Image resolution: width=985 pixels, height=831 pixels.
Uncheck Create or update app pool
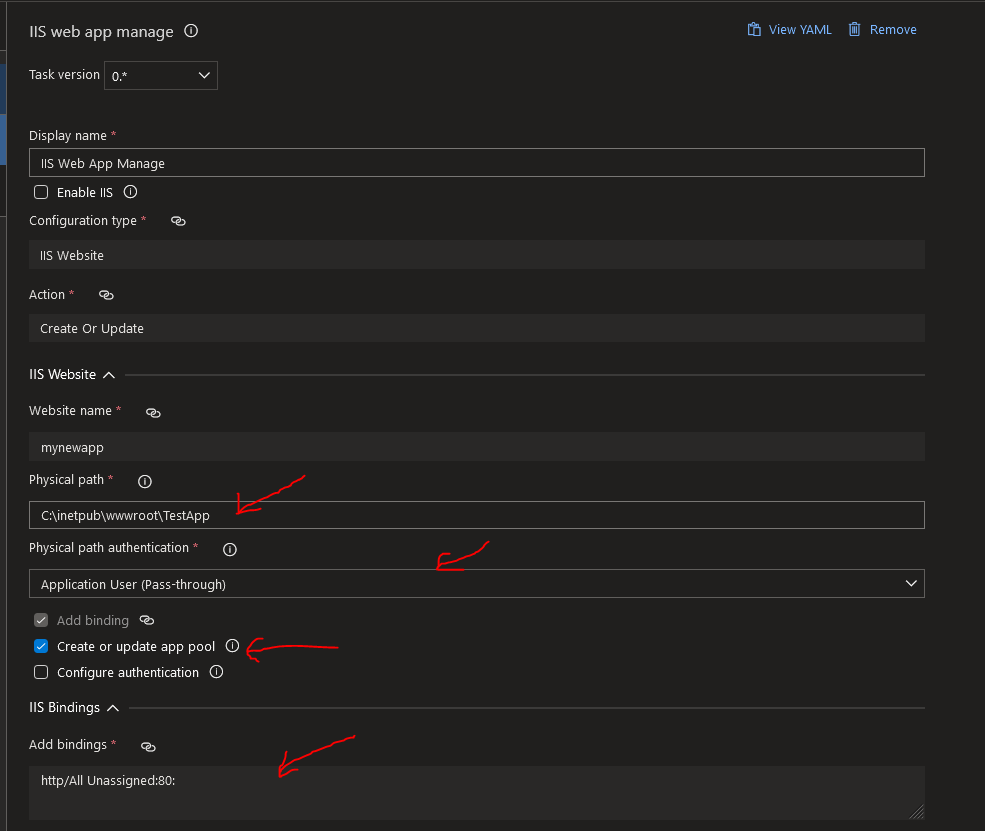pyautogui.click(x=41, y=646)
